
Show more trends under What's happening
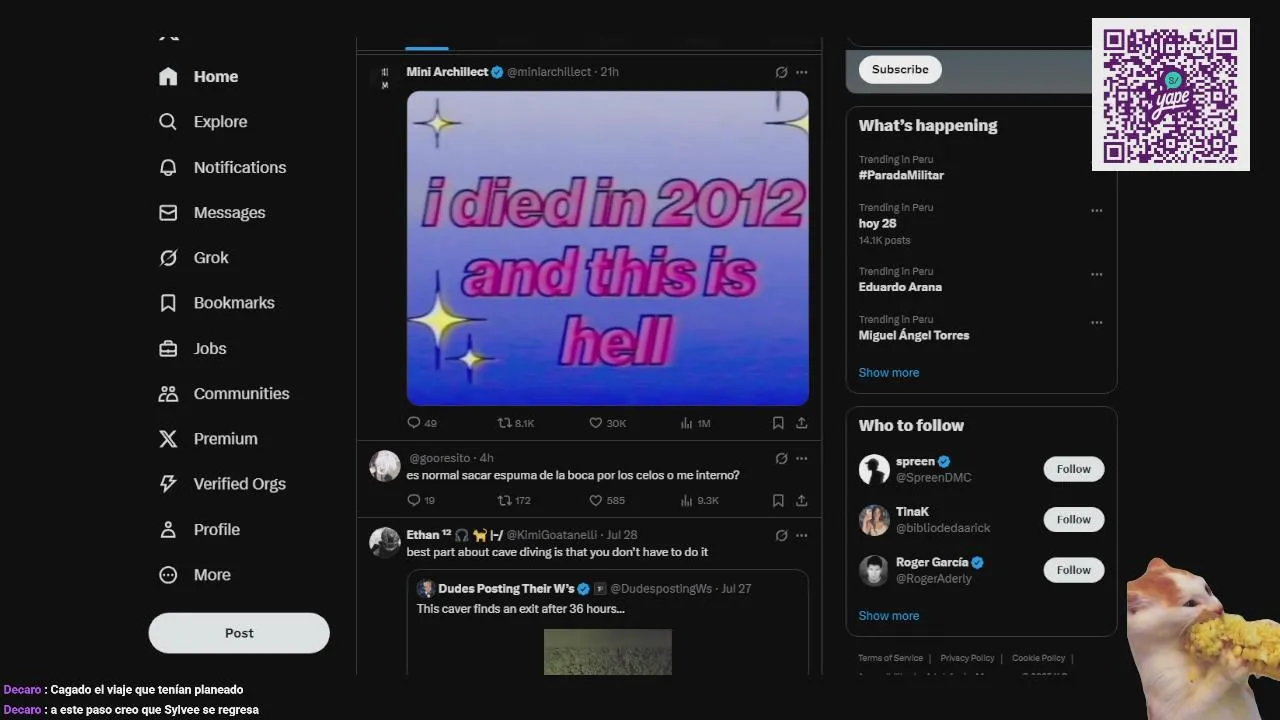click(888, 372)
